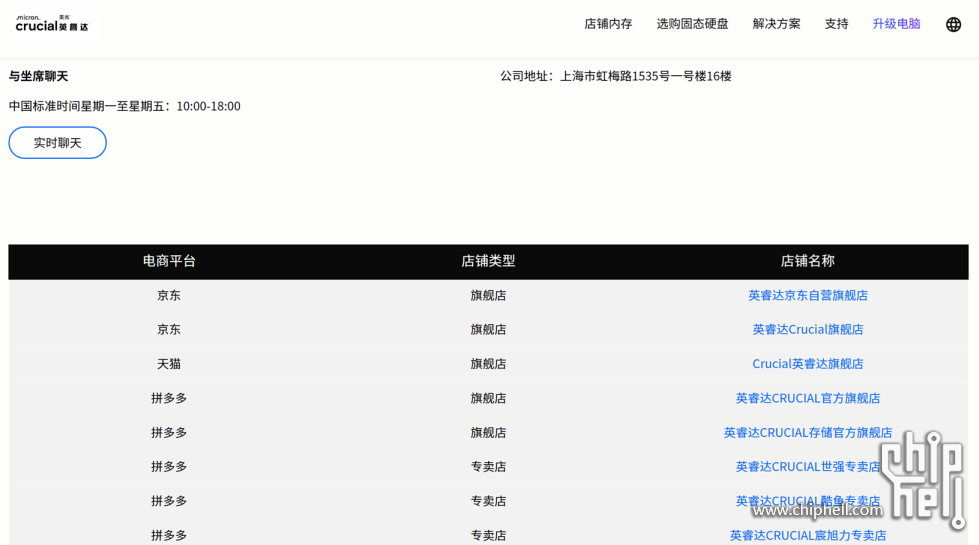
Task: Open the 升级电脑 menu item
Action: click(896, 24)
